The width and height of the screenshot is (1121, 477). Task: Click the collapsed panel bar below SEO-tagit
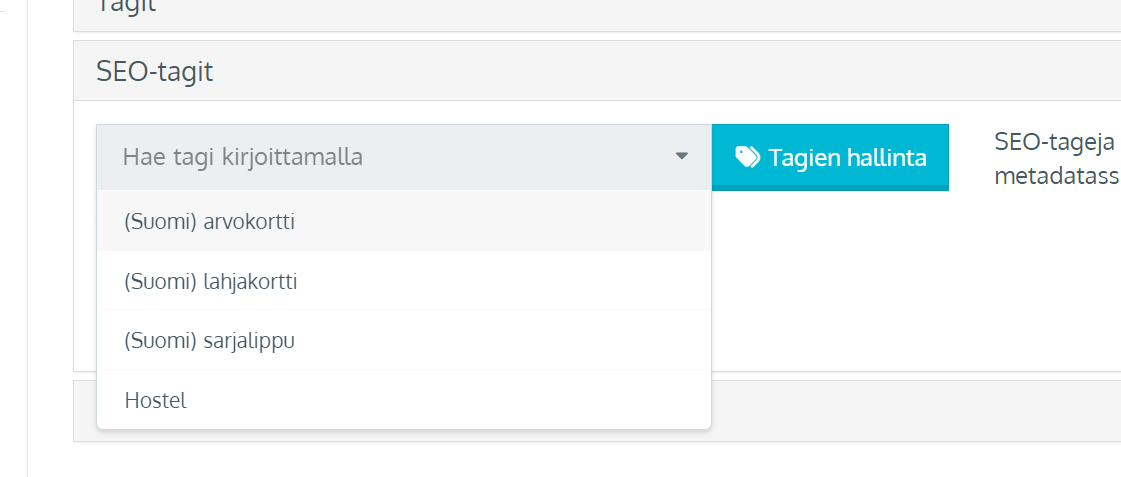915,410
